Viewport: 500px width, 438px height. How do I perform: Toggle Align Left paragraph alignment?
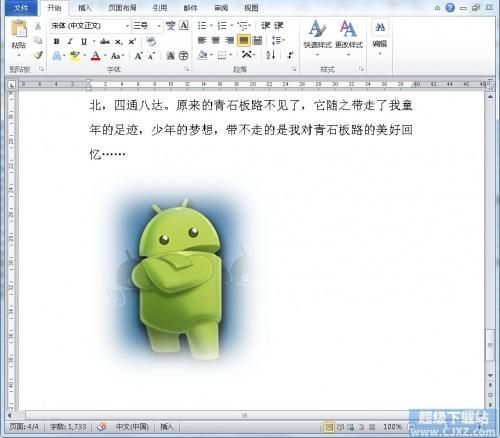click(202, 40)
